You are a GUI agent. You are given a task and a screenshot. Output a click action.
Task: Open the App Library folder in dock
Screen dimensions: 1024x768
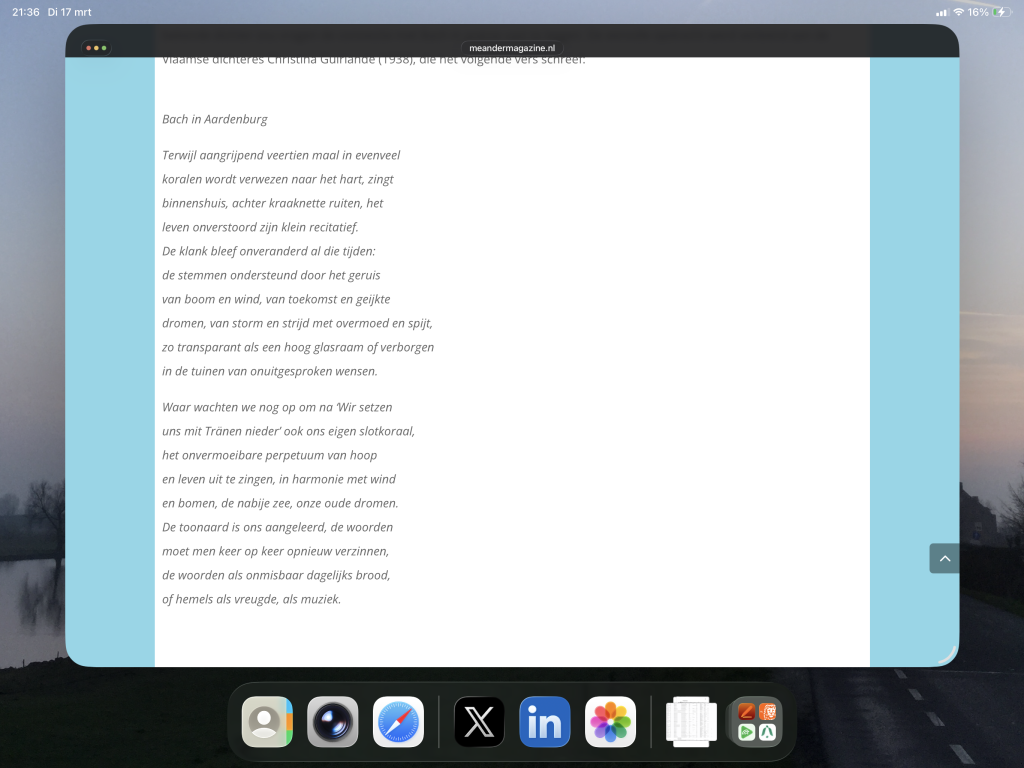pos(757,722)
